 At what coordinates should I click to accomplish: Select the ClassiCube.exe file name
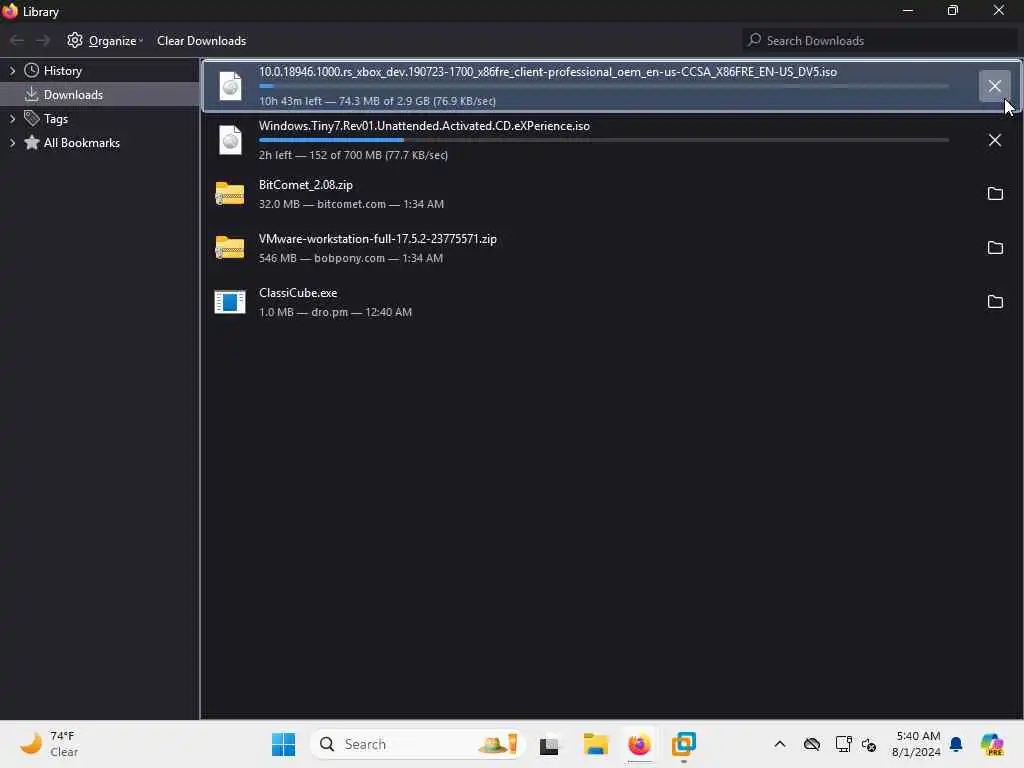tap(298, 293)
